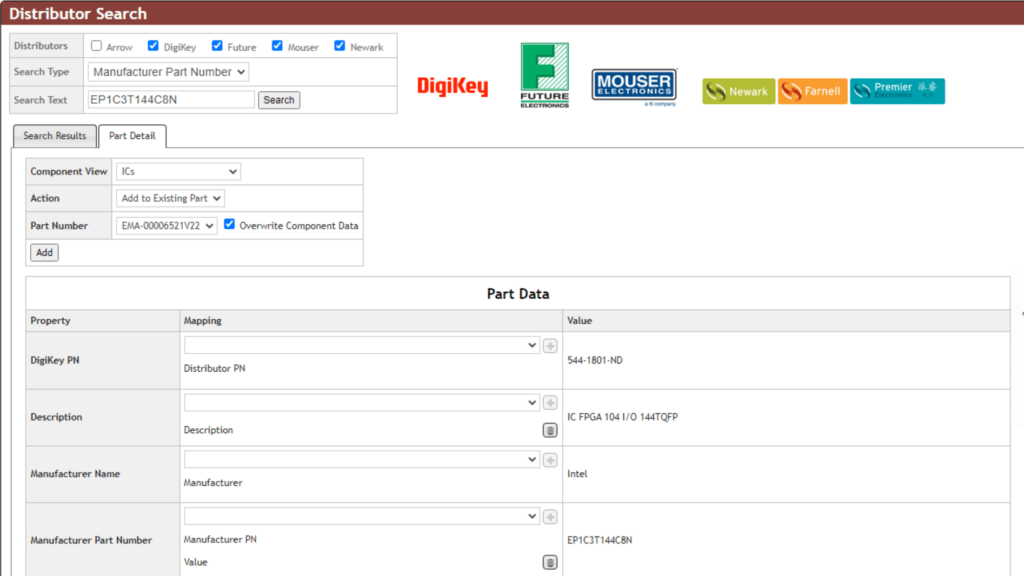Image resolution: width=1024 pixels, height=576 pixels.
Task: Click the orange Farnell logo badge
Action: pyautogui.click(x=812, y=91)
